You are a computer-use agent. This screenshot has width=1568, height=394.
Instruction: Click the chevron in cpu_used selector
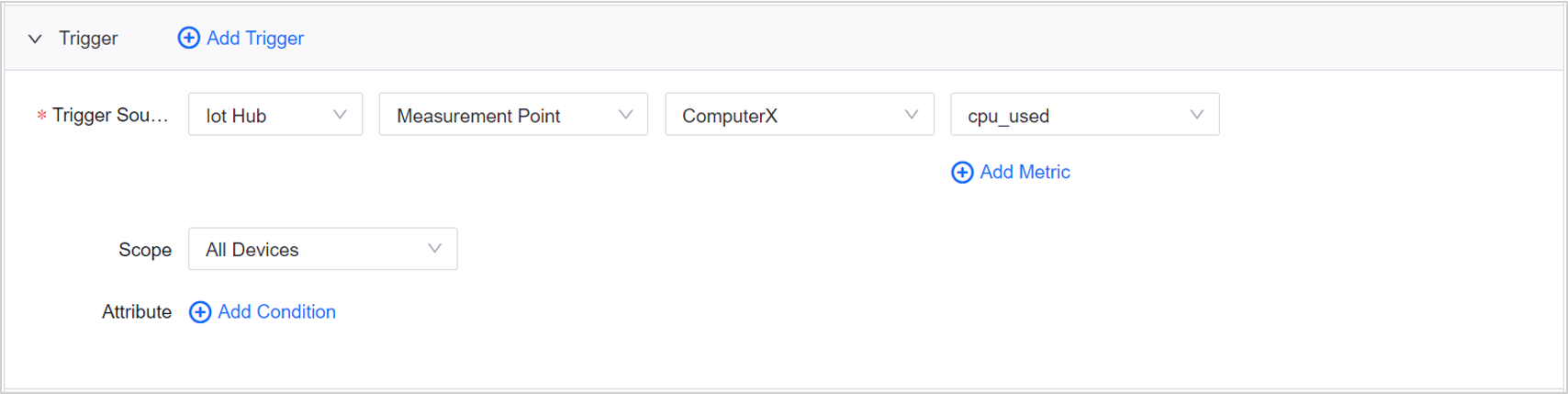pos(1196,115)
